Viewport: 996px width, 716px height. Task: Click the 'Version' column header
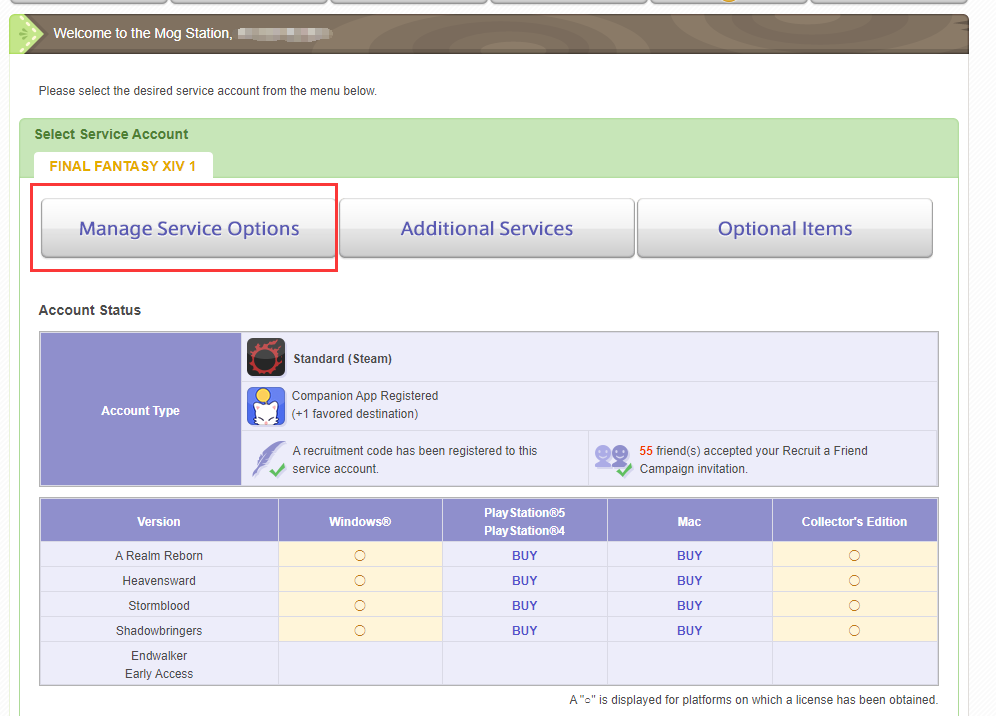[159, 521]
